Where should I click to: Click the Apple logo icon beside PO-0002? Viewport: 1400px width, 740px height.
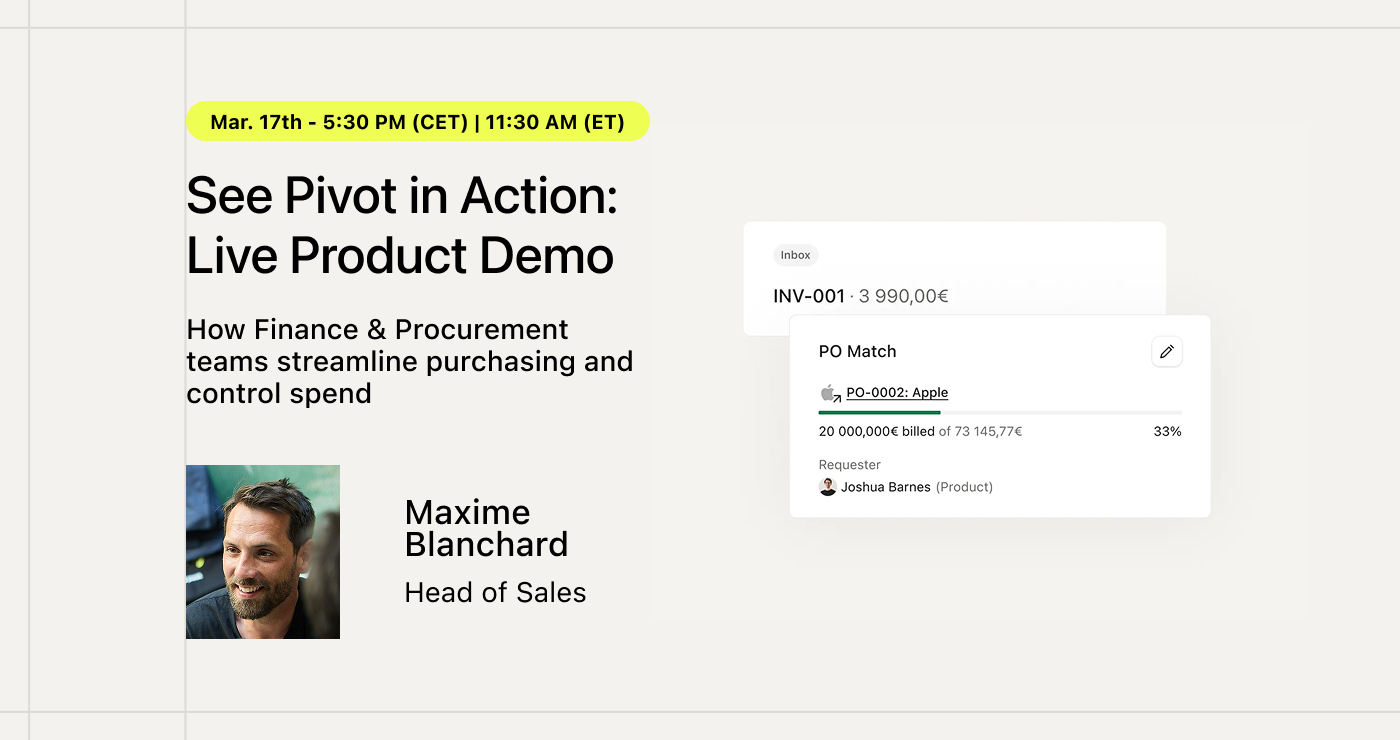(829, 393)
